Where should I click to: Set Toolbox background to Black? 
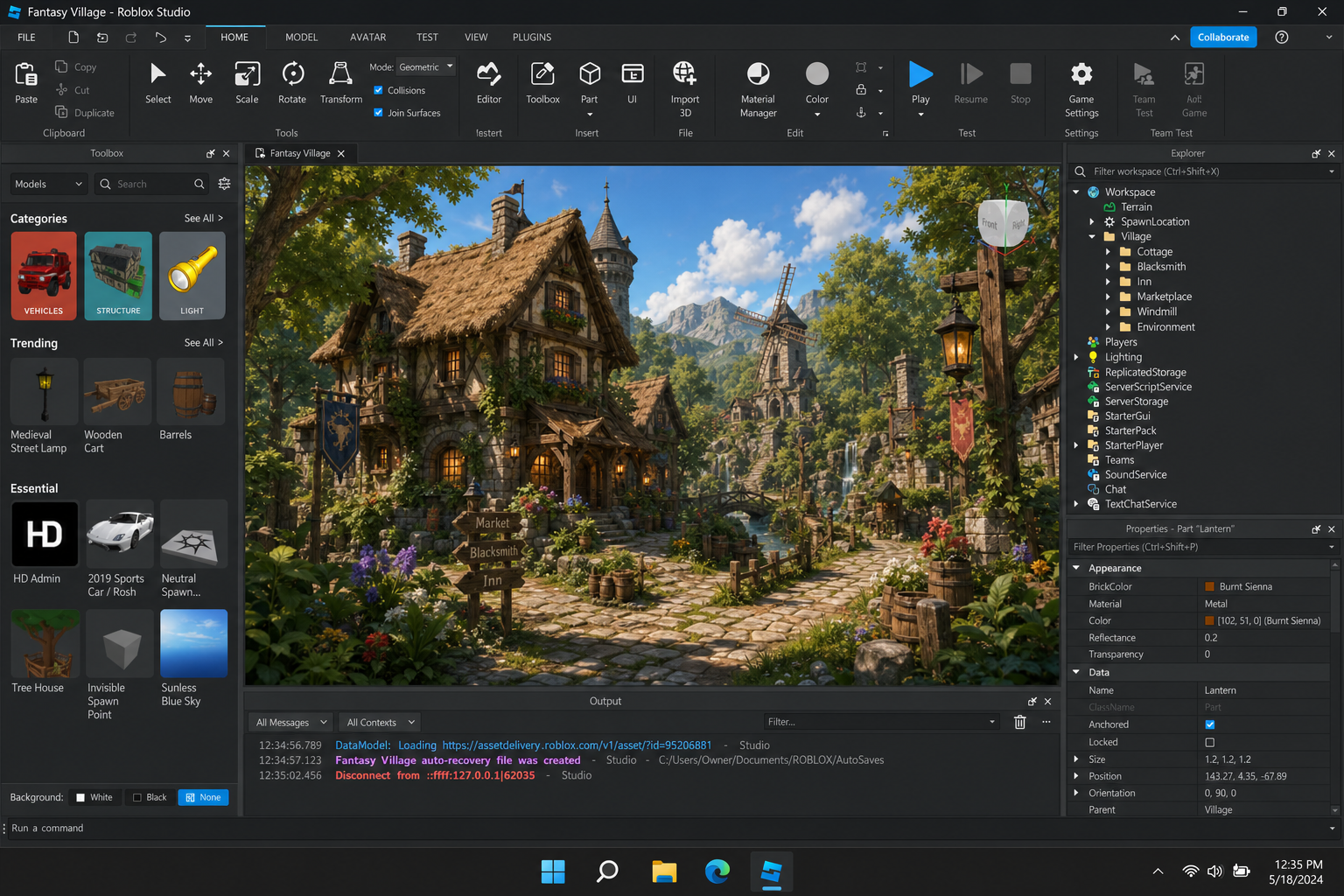click(150, 797)
